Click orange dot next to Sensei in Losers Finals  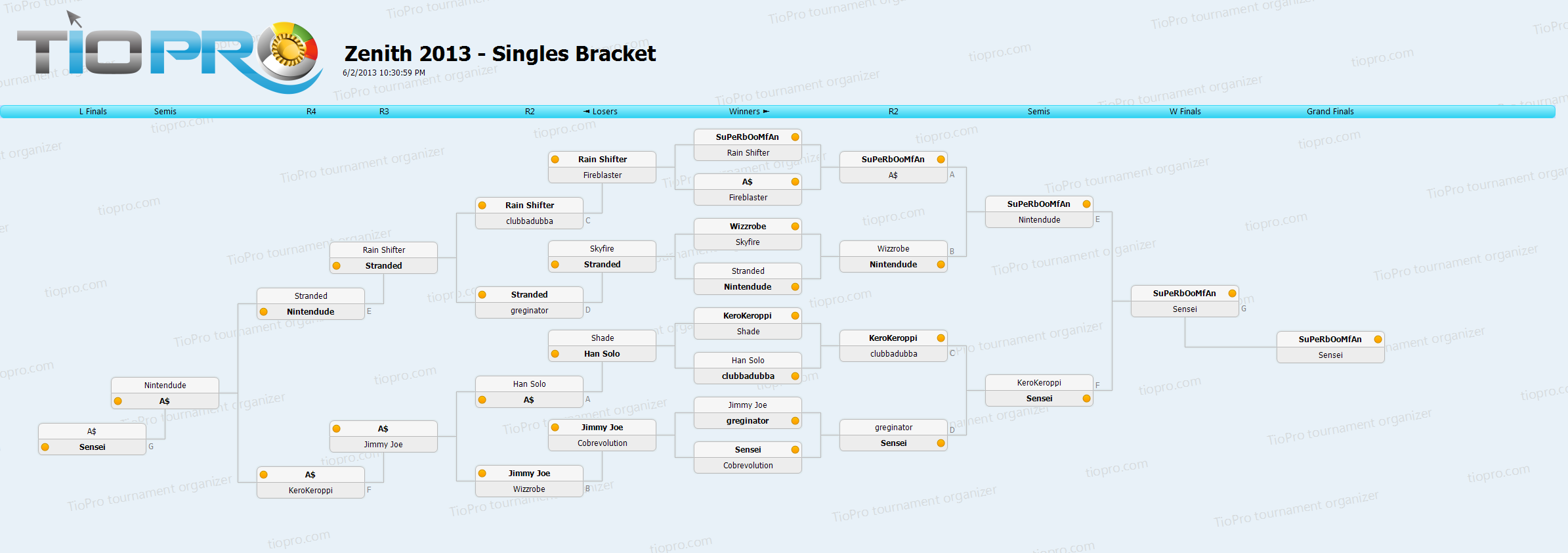(45, 447)
